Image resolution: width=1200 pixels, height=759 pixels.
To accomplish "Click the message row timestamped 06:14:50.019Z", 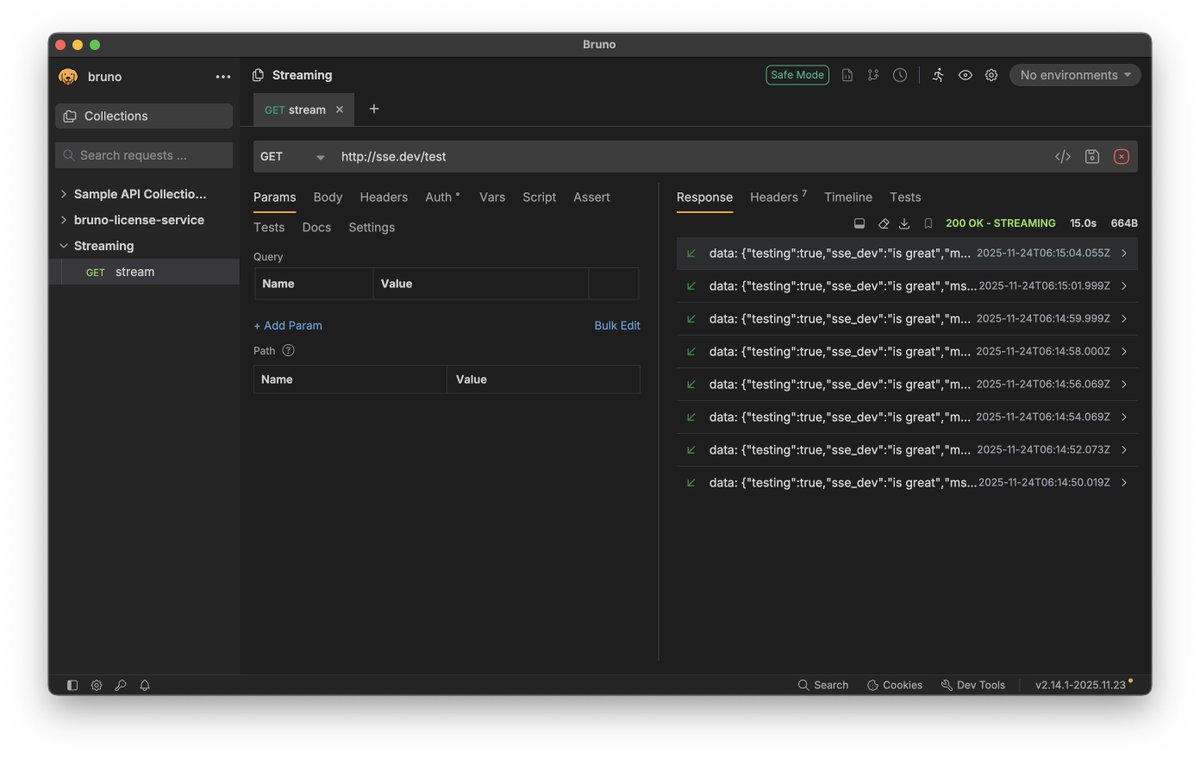I will click(x=907, y=483).
